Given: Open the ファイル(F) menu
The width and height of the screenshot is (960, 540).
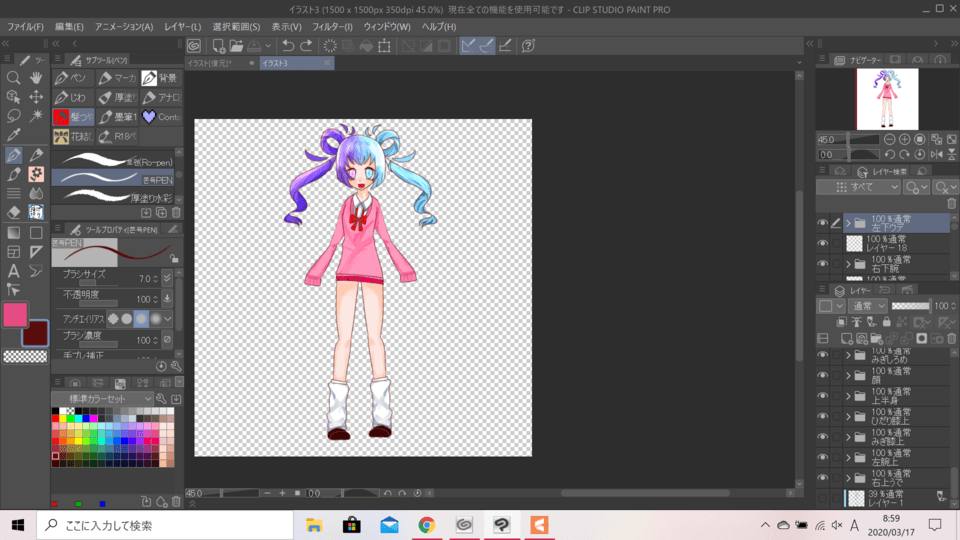Looking at the screenshot, I should click(x=25, y=27).
